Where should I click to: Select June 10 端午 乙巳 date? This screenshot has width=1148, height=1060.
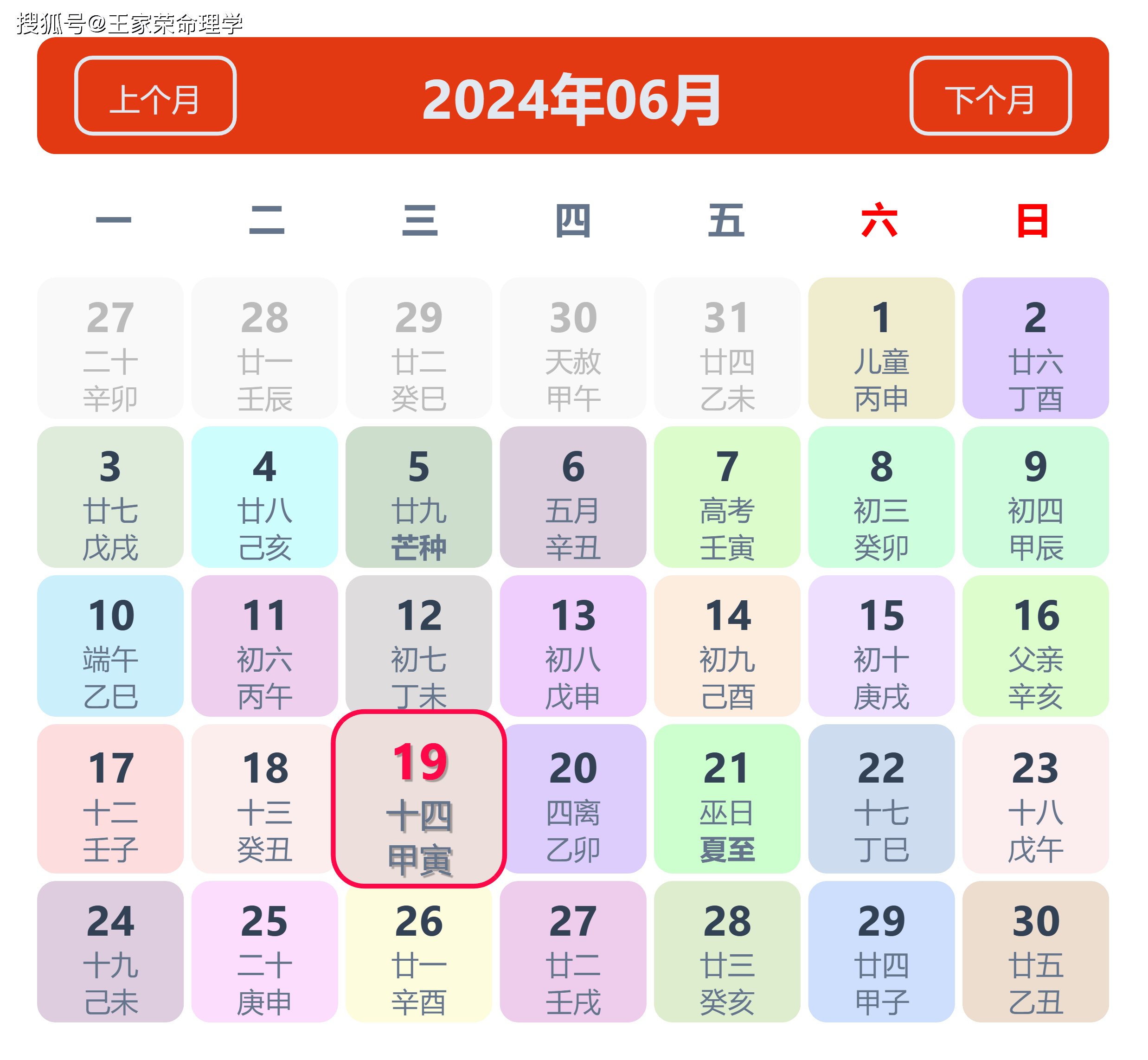111,647
